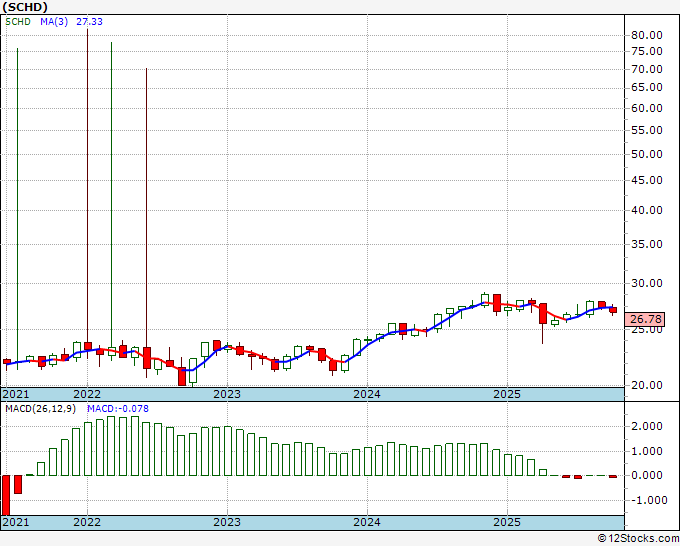Select 2024 on the MACD panel time axis
Viewport: 680px width, 546px height.
coord(367,522)
